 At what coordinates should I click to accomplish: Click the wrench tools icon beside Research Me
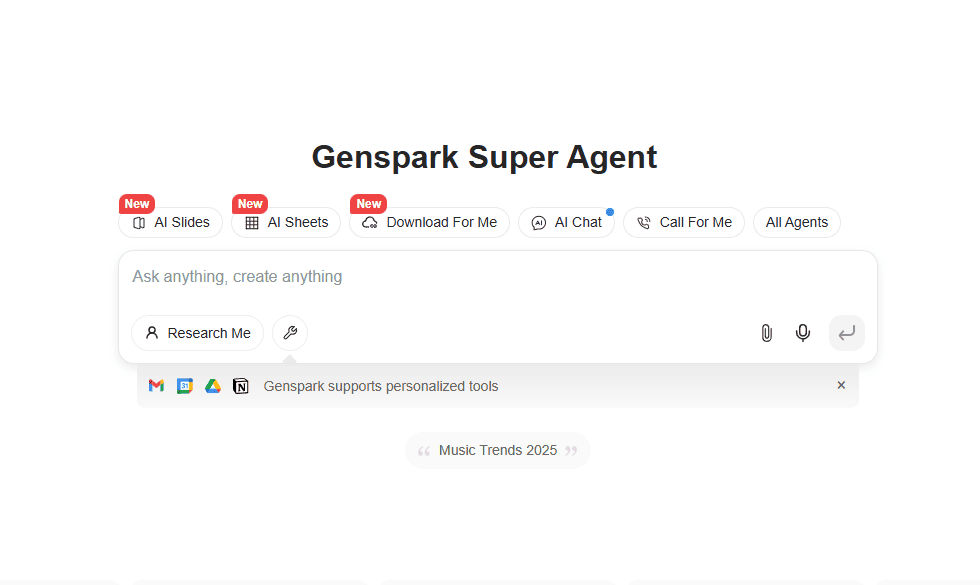point(289,332)
